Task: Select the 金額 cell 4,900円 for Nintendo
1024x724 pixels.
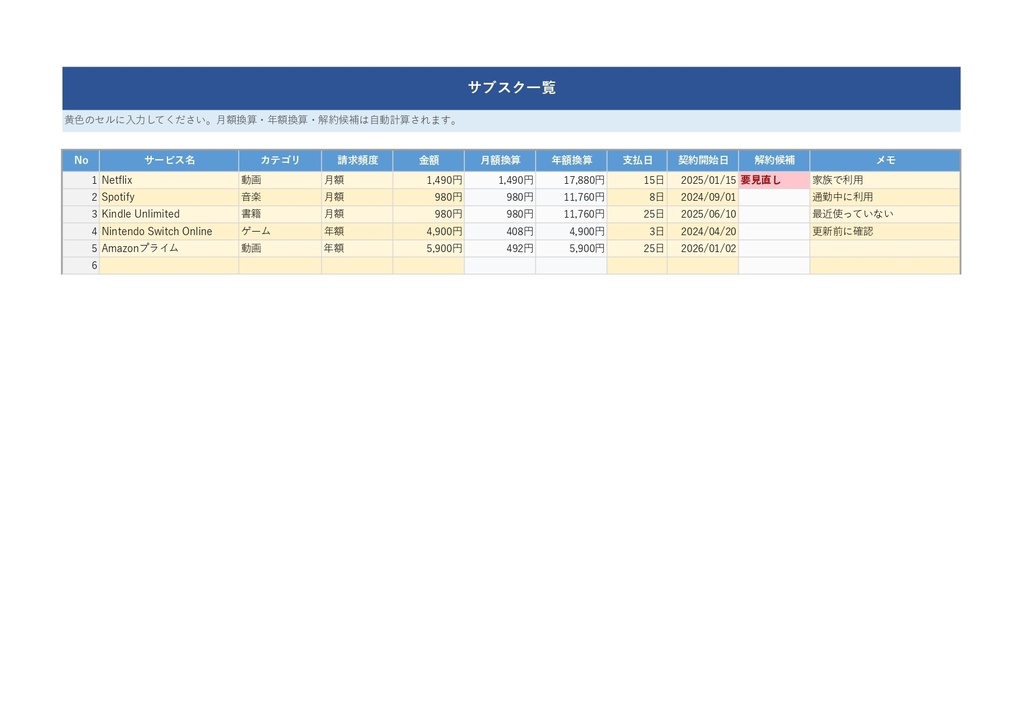Action: [428, 231]
